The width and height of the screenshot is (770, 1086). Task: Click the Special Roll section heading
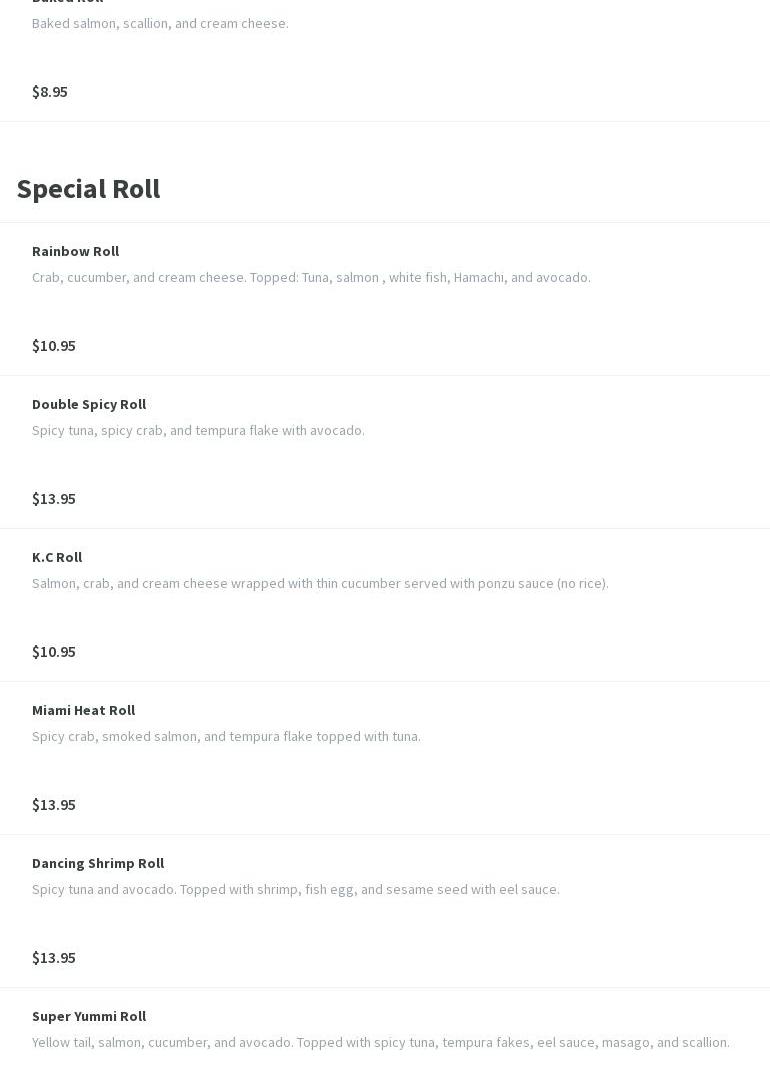point(88,188)
